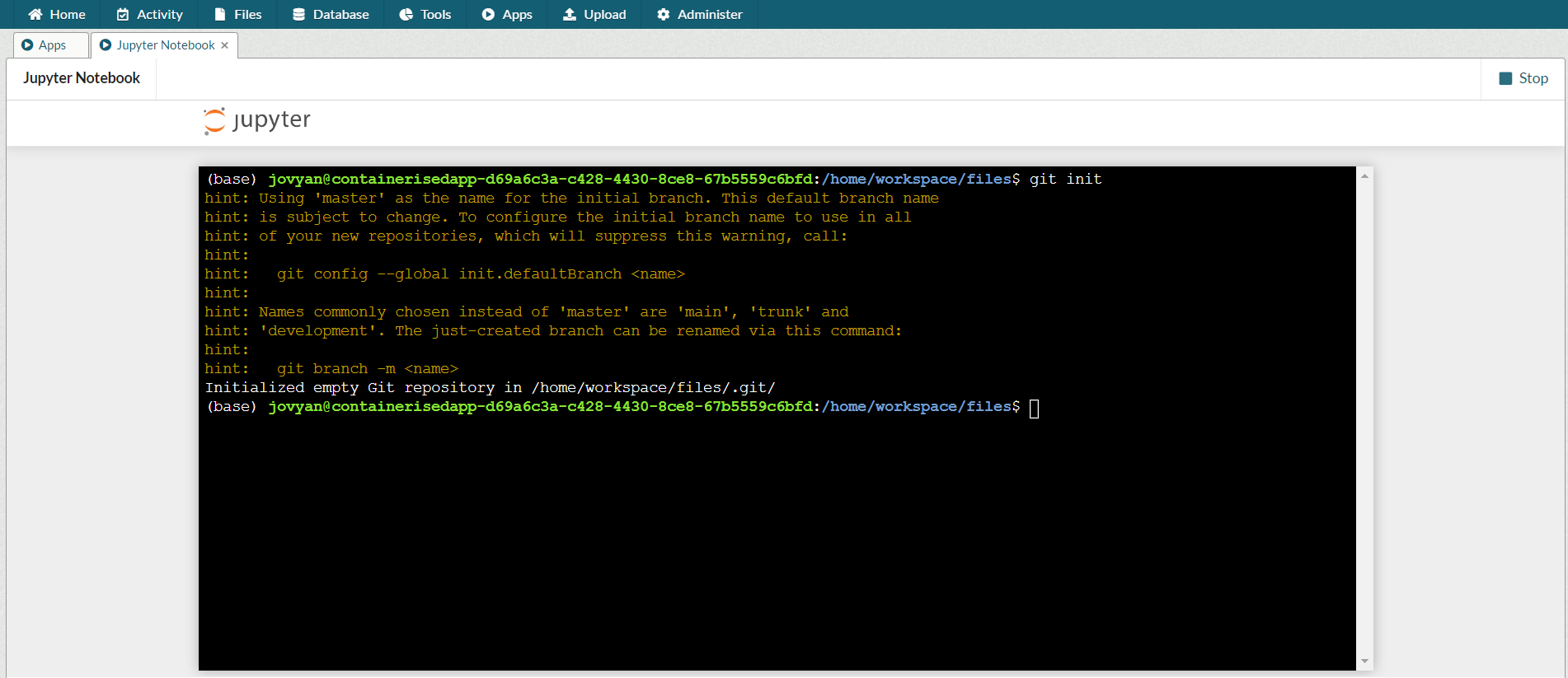
Task: Click the Administer gear icon
Action: pyautogui.click(x=663, y=14)
